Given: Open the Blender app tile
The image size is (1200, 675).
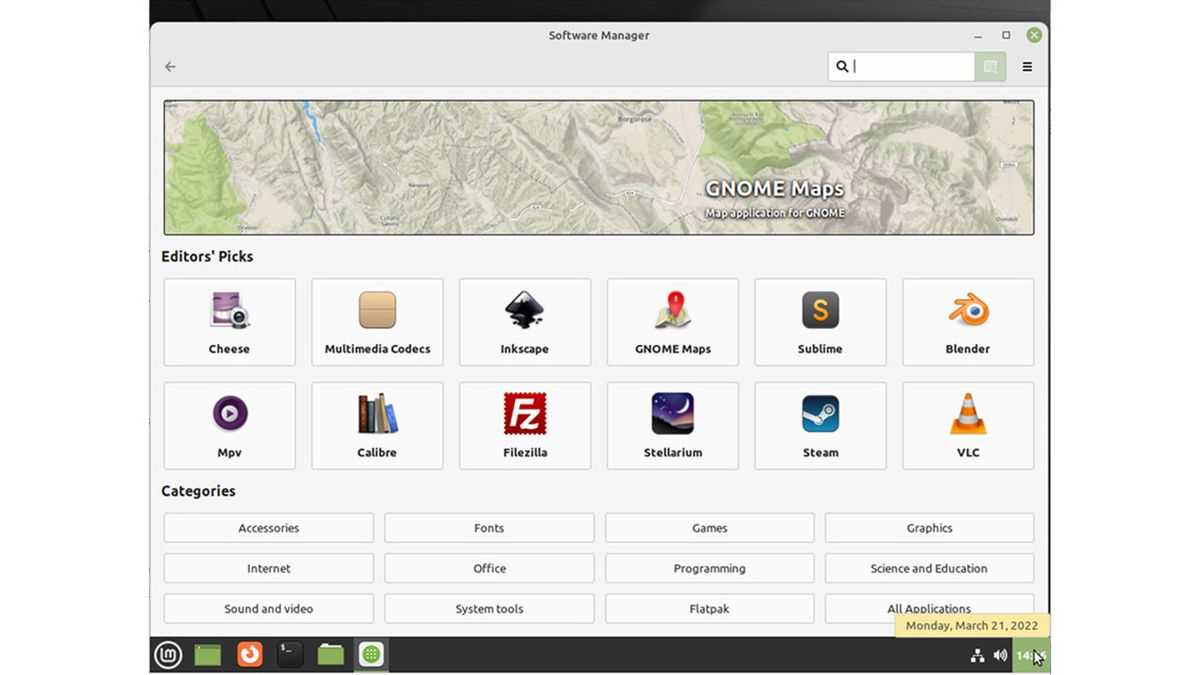Looking at the screenshot, I should (x=968, y=322).
